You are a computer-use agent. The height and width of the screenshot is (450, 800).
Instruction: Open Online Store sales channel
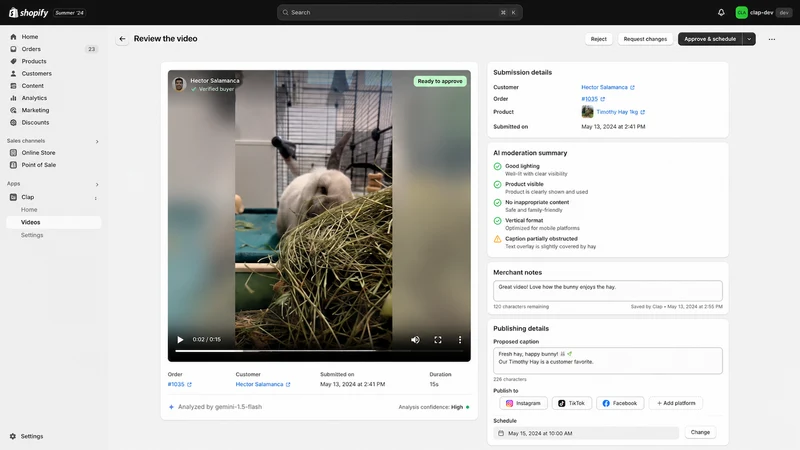point(38,153)
